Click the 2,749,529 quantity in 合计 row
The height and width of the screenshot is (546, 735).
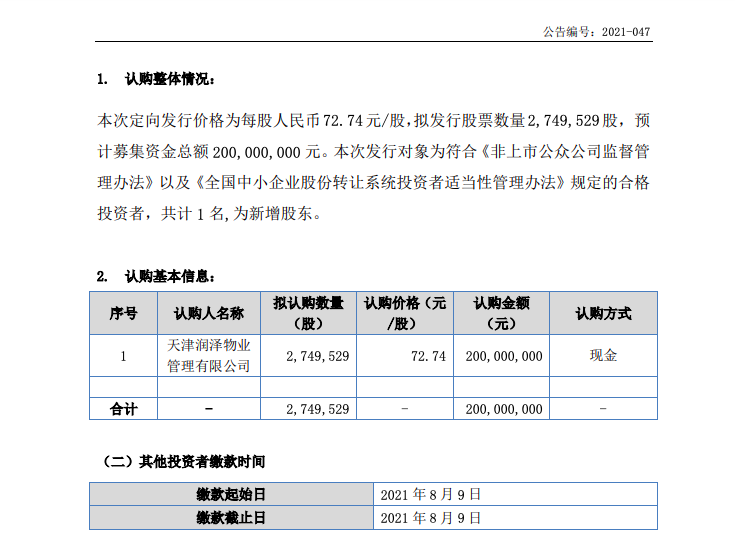317,409
